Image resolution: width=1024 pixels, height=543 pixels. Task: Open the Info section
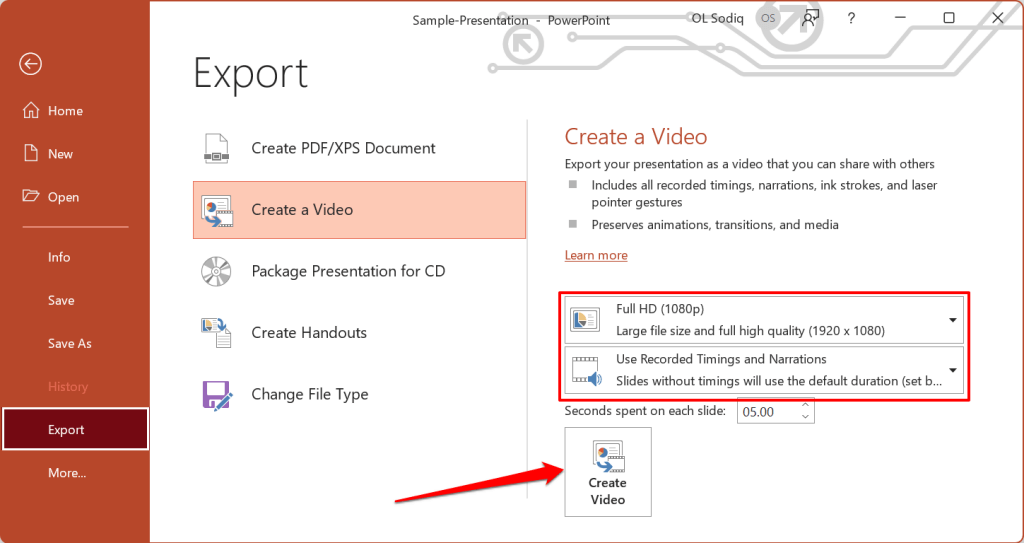click(x=75, y=257)
